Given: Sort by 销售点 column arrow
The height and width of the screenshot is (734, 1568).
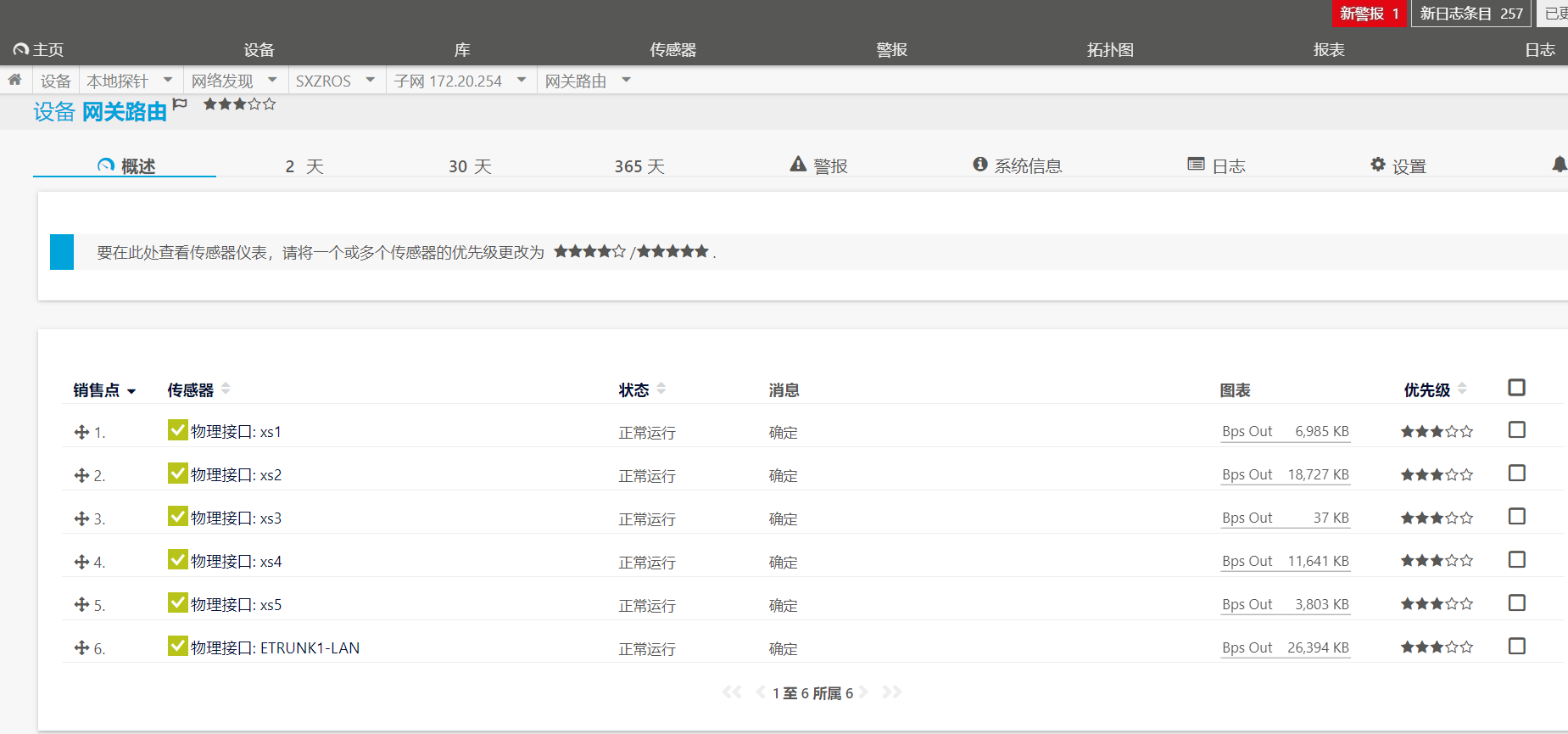Looking at the screenshot, I should pos(131,391).
